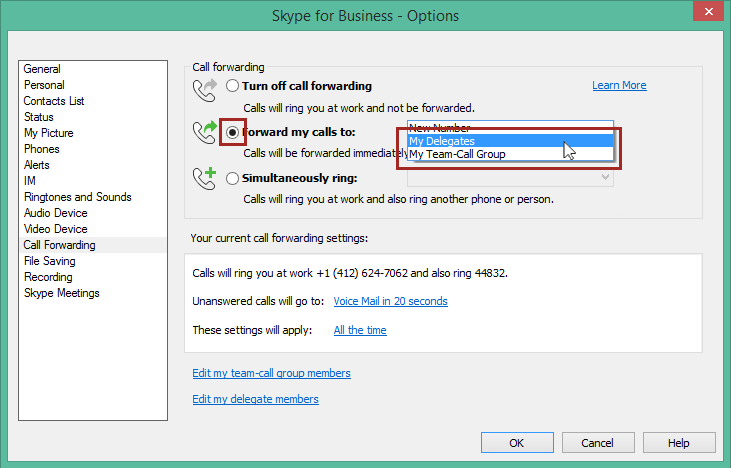Screen dimensions: 731x468
Task: Expand the Simultaneously ring combo box arrow
Action: pos(605,177)
